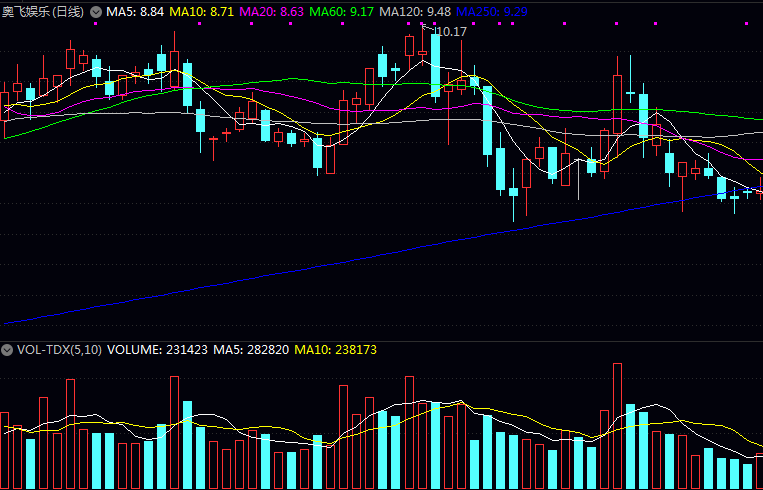Select the 奥飞娱乐(日线) chart title
Viewport: 763px width, 490px height.
pos(43,12)
